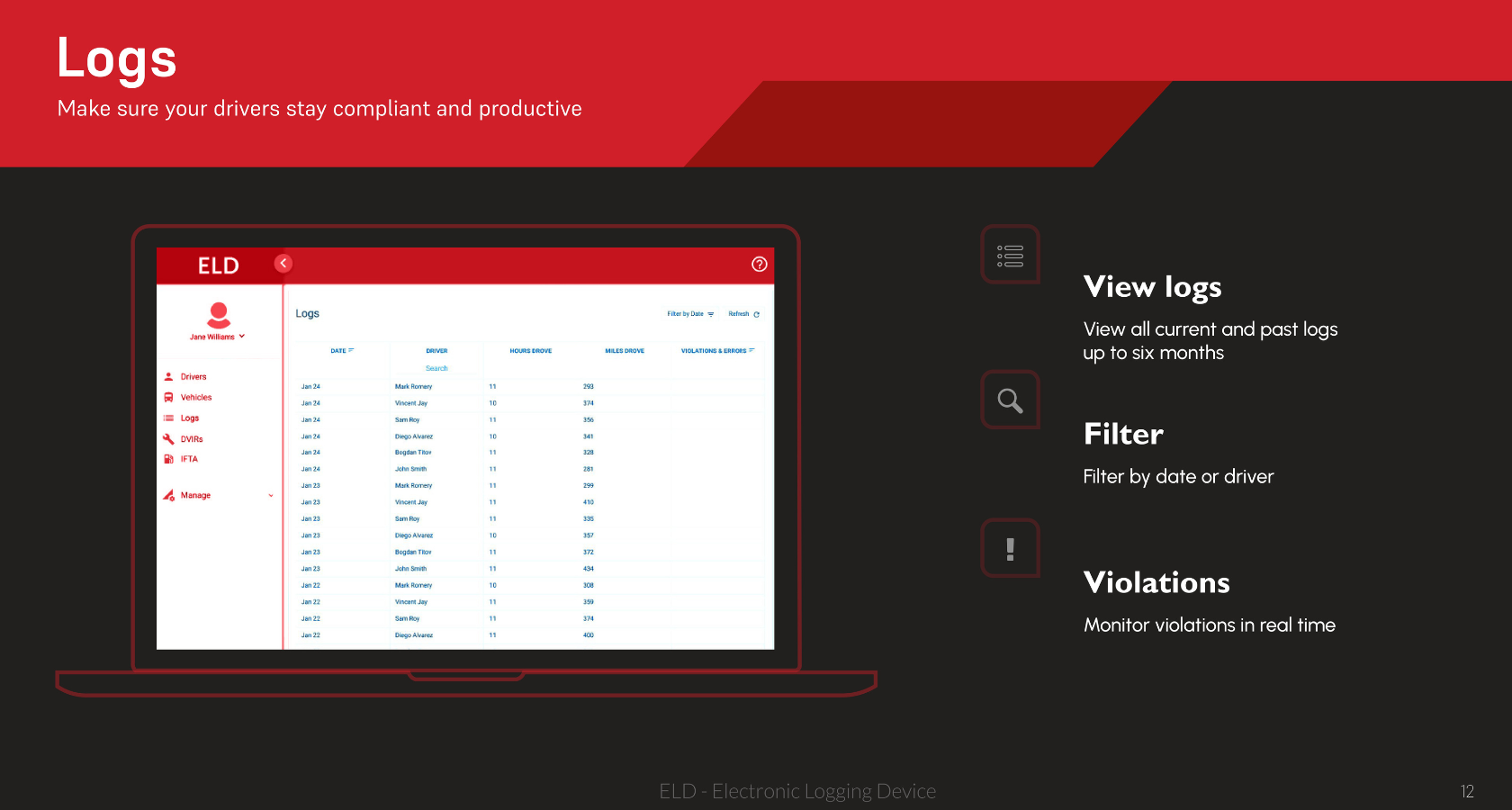Viewport: 1512px width, 810px height.
Task: Click the Drivers person icon in the sidebar
Action: point(168,376)
